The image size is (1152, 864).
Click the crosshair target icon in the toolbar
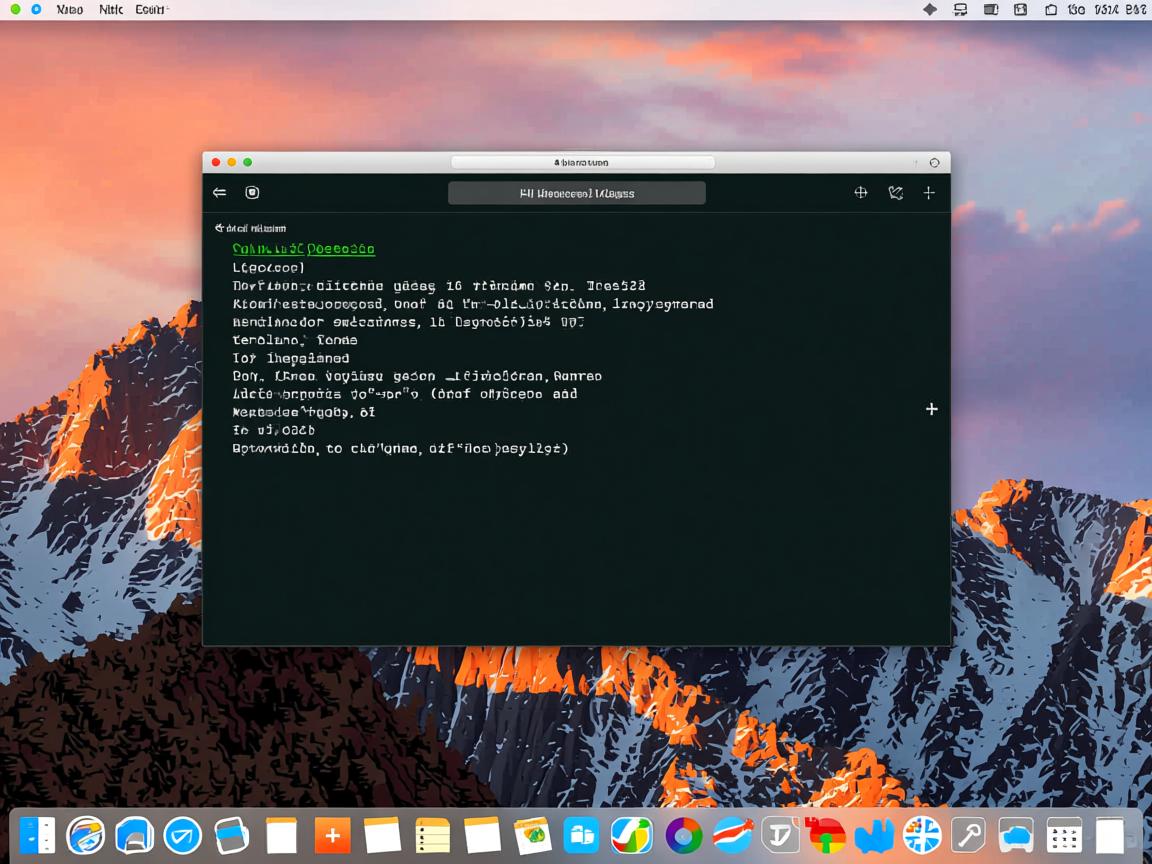coord(861,193)
